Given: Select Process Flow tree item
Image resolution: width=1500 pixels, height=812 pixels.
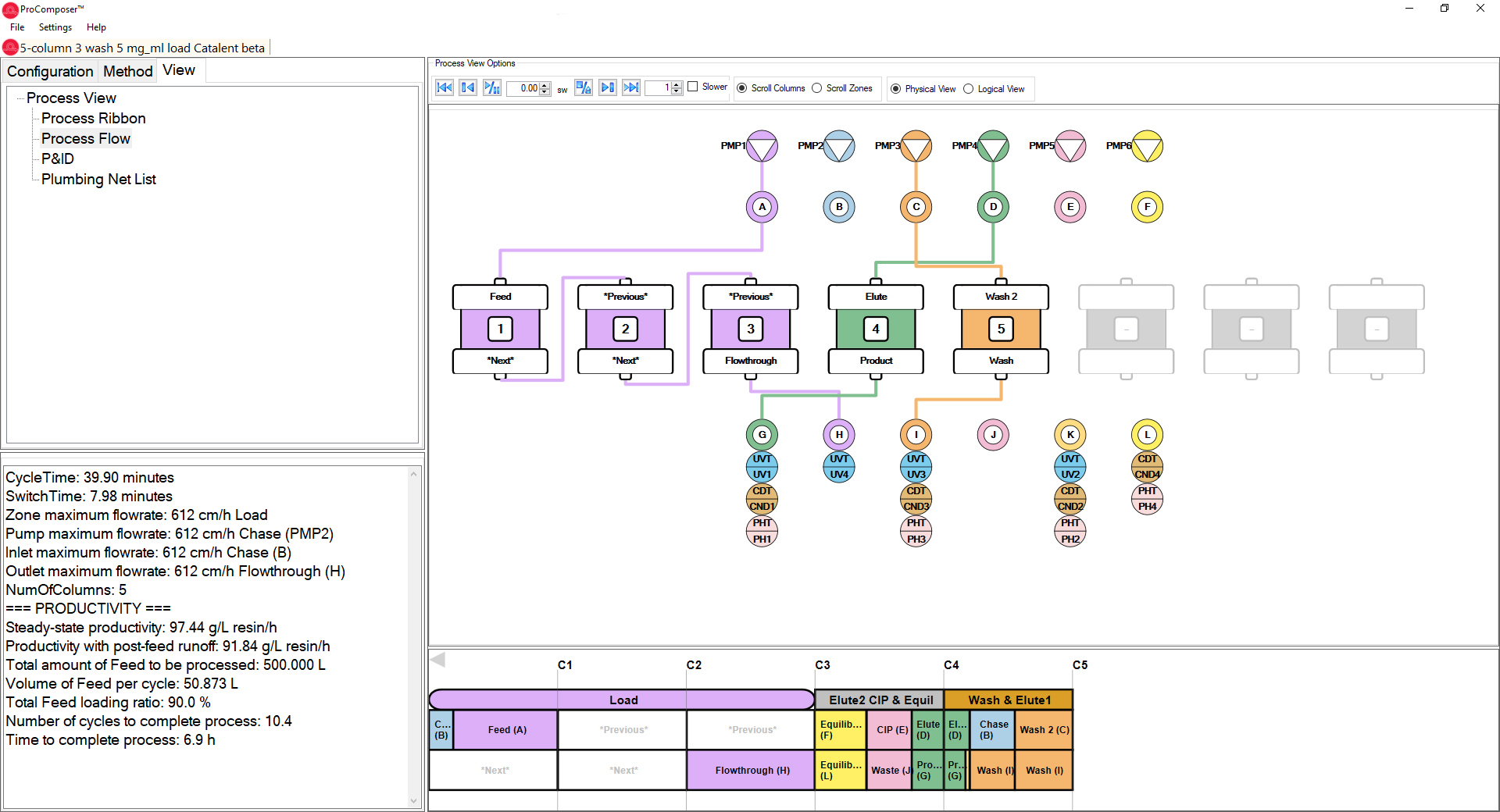Looking at the screenshot, I should (86, 138).
